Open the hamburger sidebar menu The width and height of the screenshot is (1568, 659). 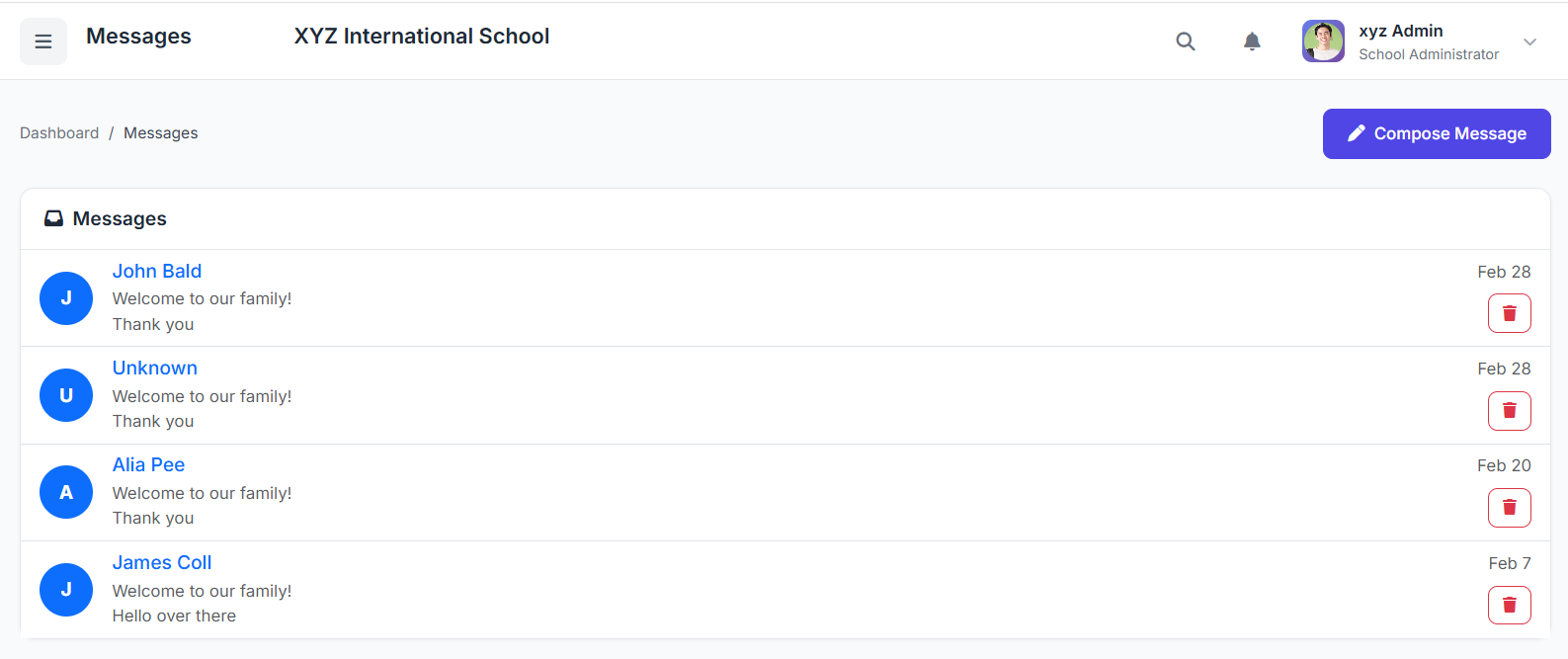tap(43, 41)
